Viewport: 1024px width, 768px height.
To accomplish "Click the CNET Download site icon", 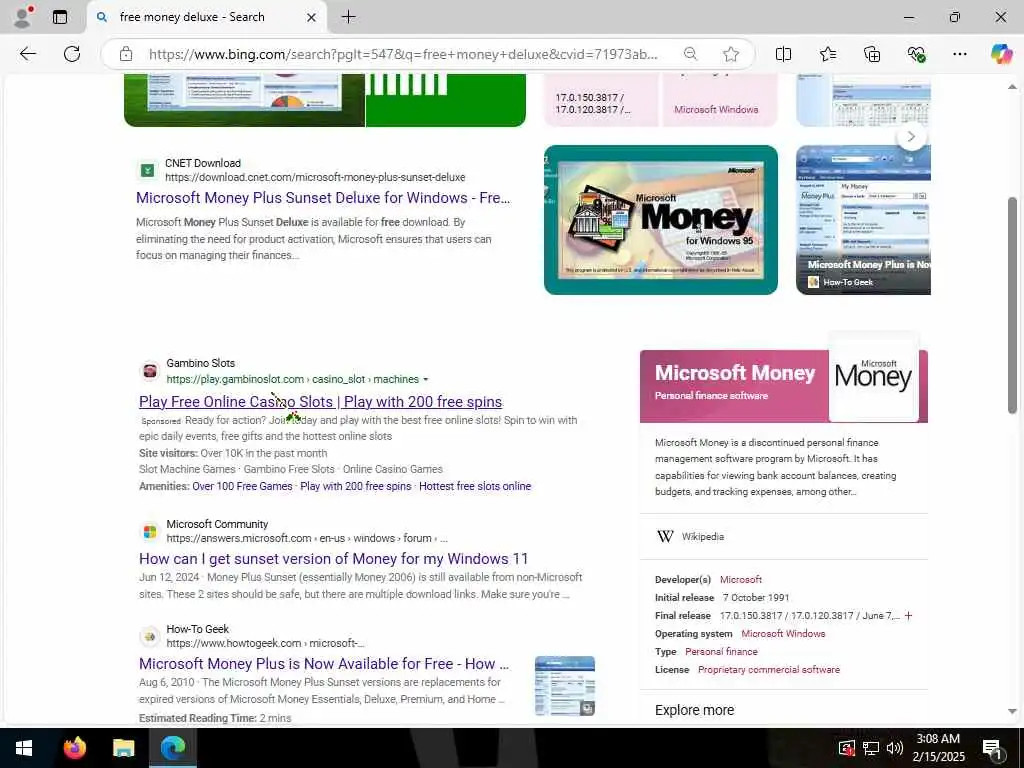I will [x=148, y=170].
